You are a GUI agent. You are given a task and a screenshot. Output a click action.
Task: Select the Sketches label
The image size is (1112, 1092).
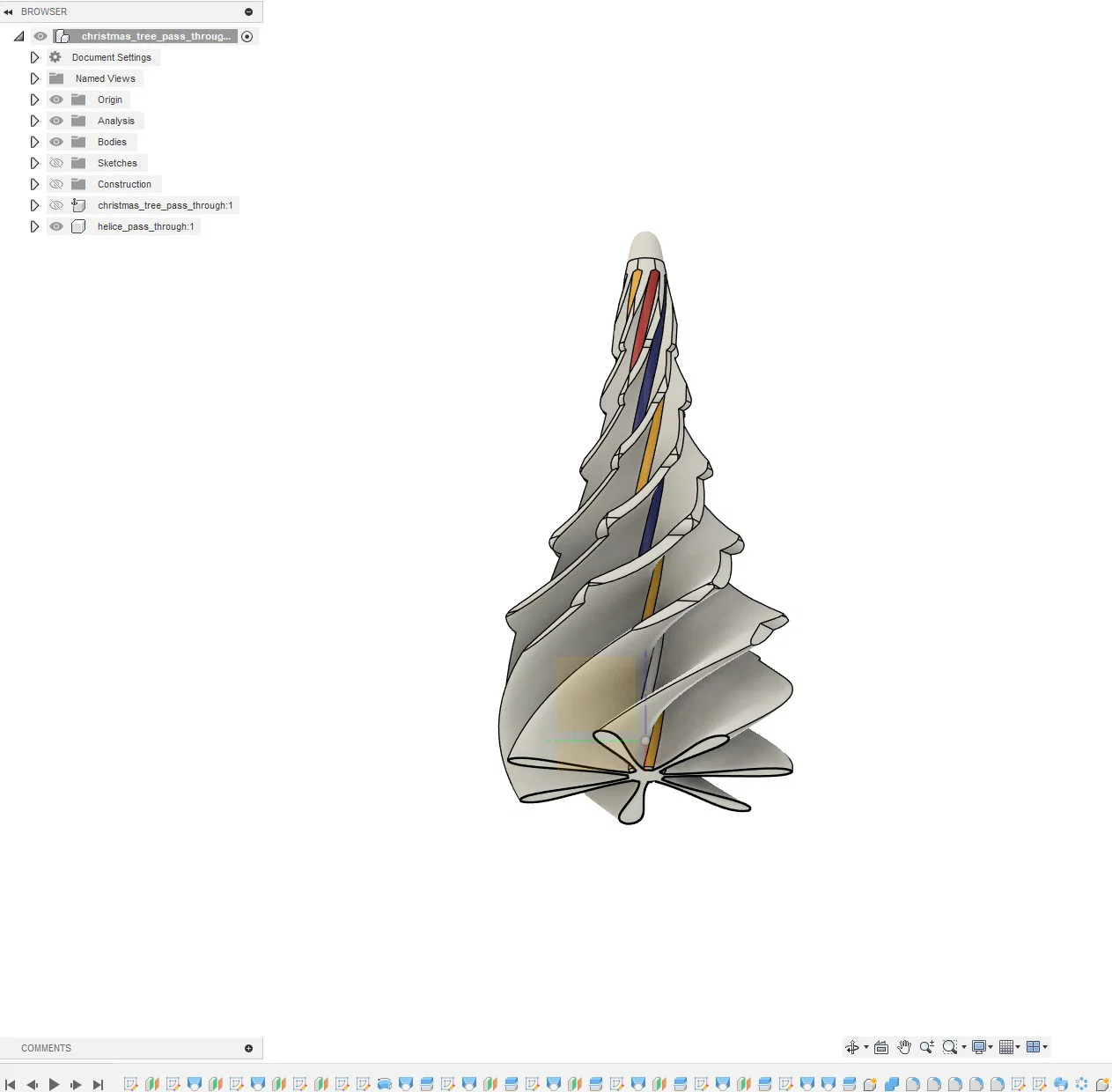117,163
